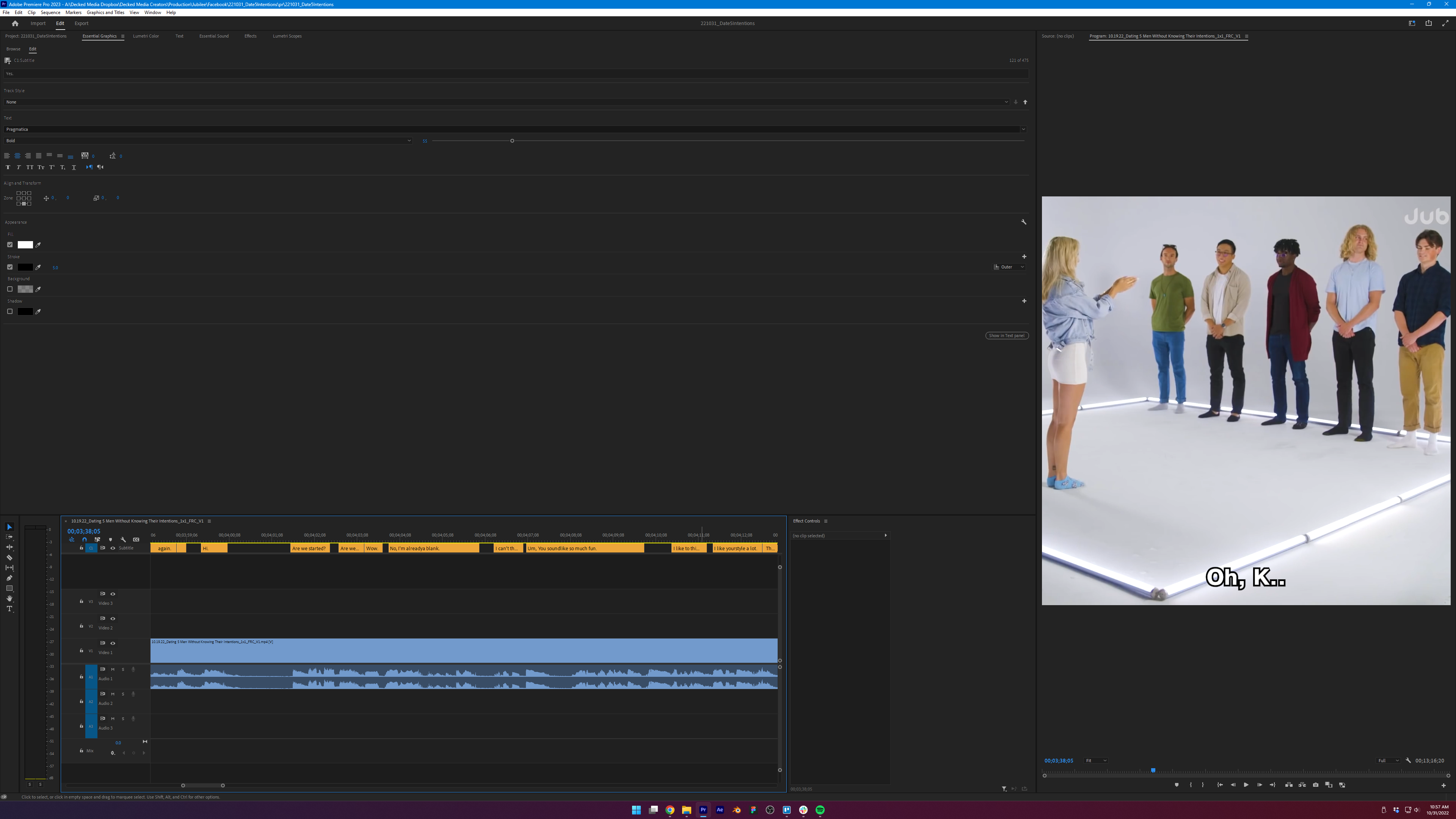Viewport: 1456px width, 819px height.
Task: Open the Effect Controls panel menu
Action: point(826,521)
